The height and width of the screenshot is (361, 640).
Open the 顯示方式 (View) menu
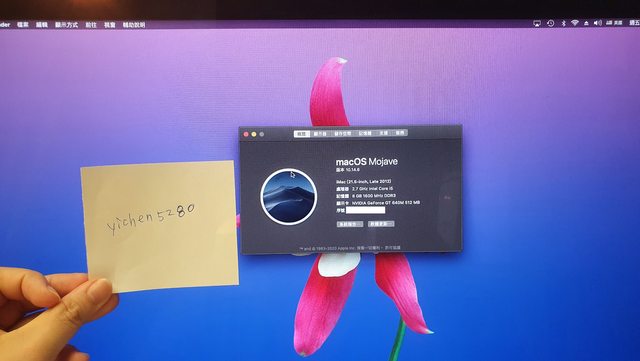click(66, 25)
